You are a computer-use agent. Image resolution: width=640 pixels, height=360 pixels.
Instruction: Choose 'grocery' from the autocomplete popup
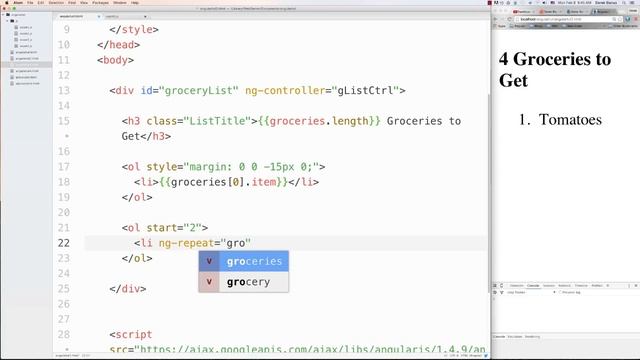coord(244,282)
